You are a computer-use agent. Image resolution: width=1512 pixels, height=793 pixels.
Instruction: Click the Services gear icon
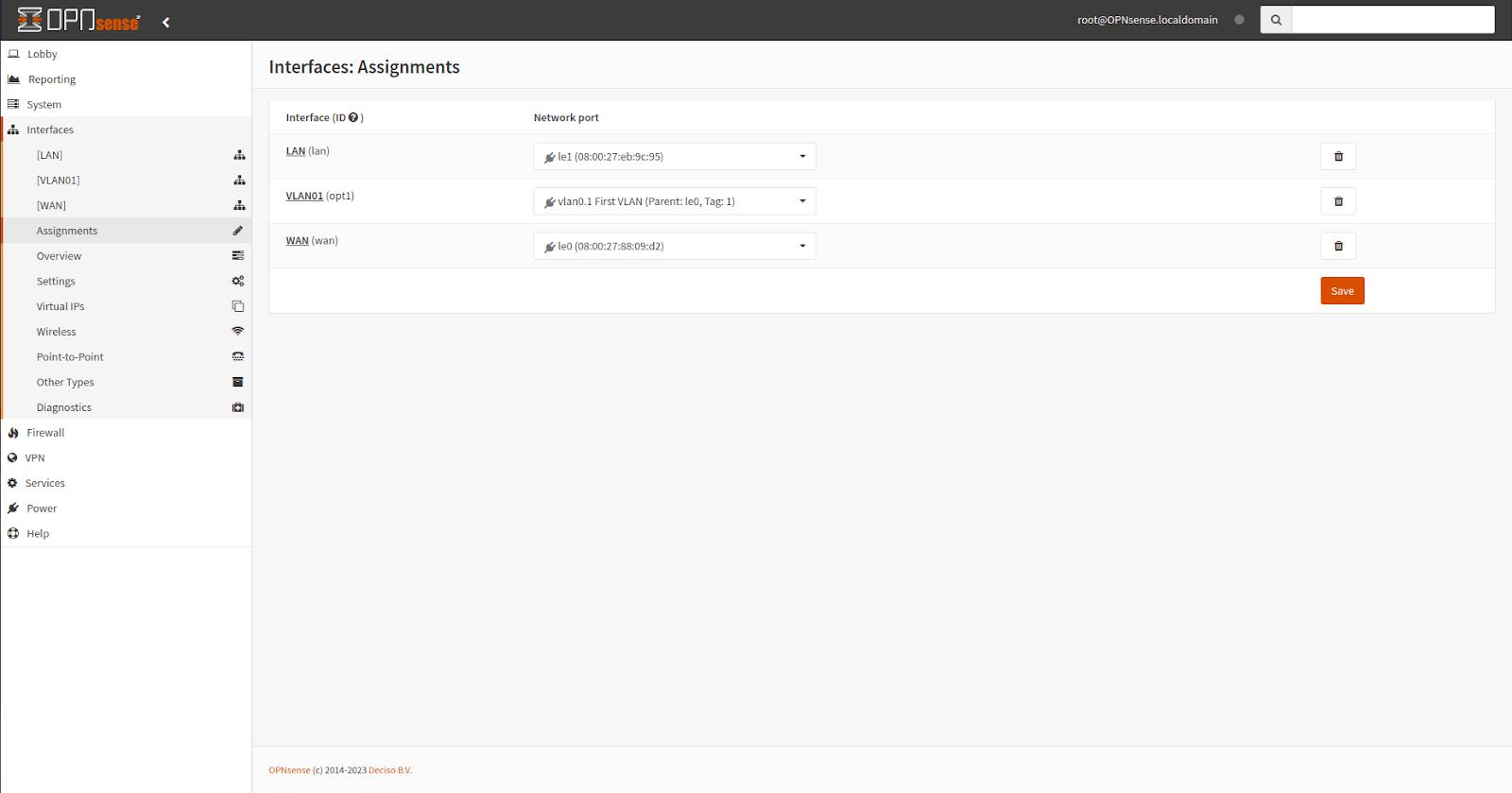coord(12,483)
